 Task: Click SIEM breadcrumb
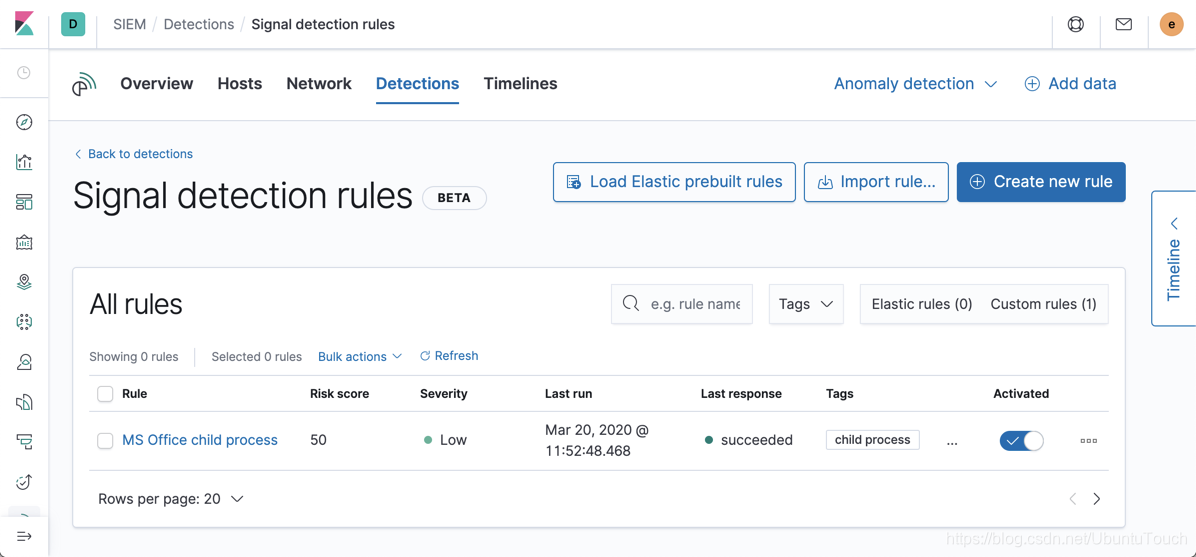[130, 24]
